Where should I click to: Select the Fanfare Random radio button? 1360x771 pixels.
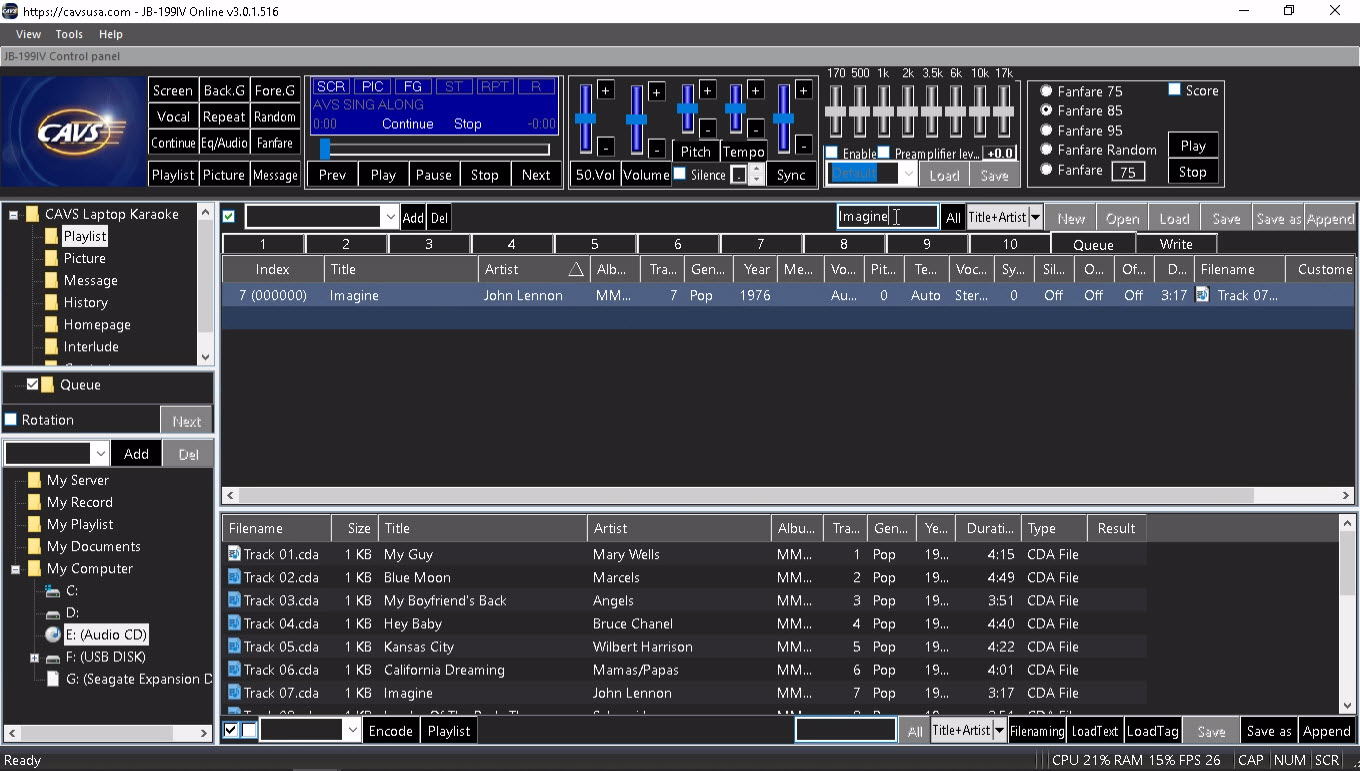1046,150
